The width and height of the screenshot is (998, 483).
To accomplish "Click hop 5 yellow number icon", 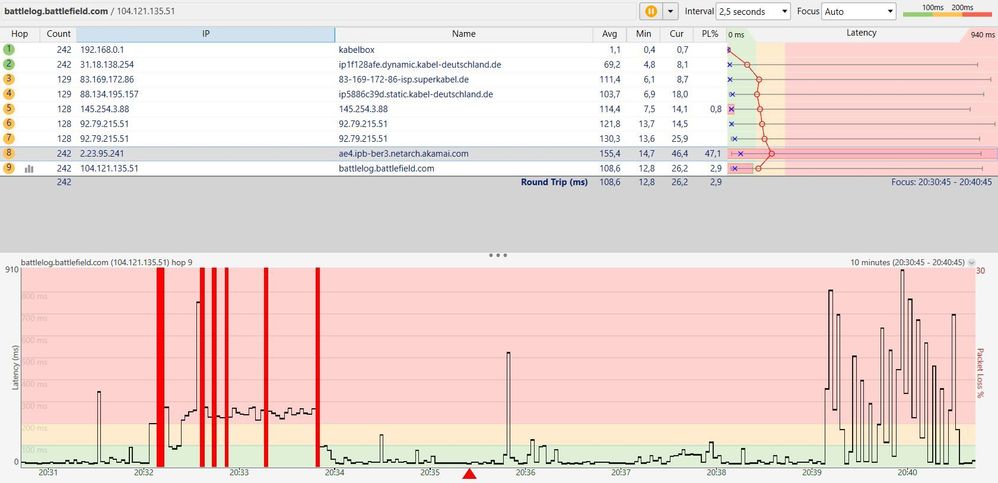I will click(8, 109).
